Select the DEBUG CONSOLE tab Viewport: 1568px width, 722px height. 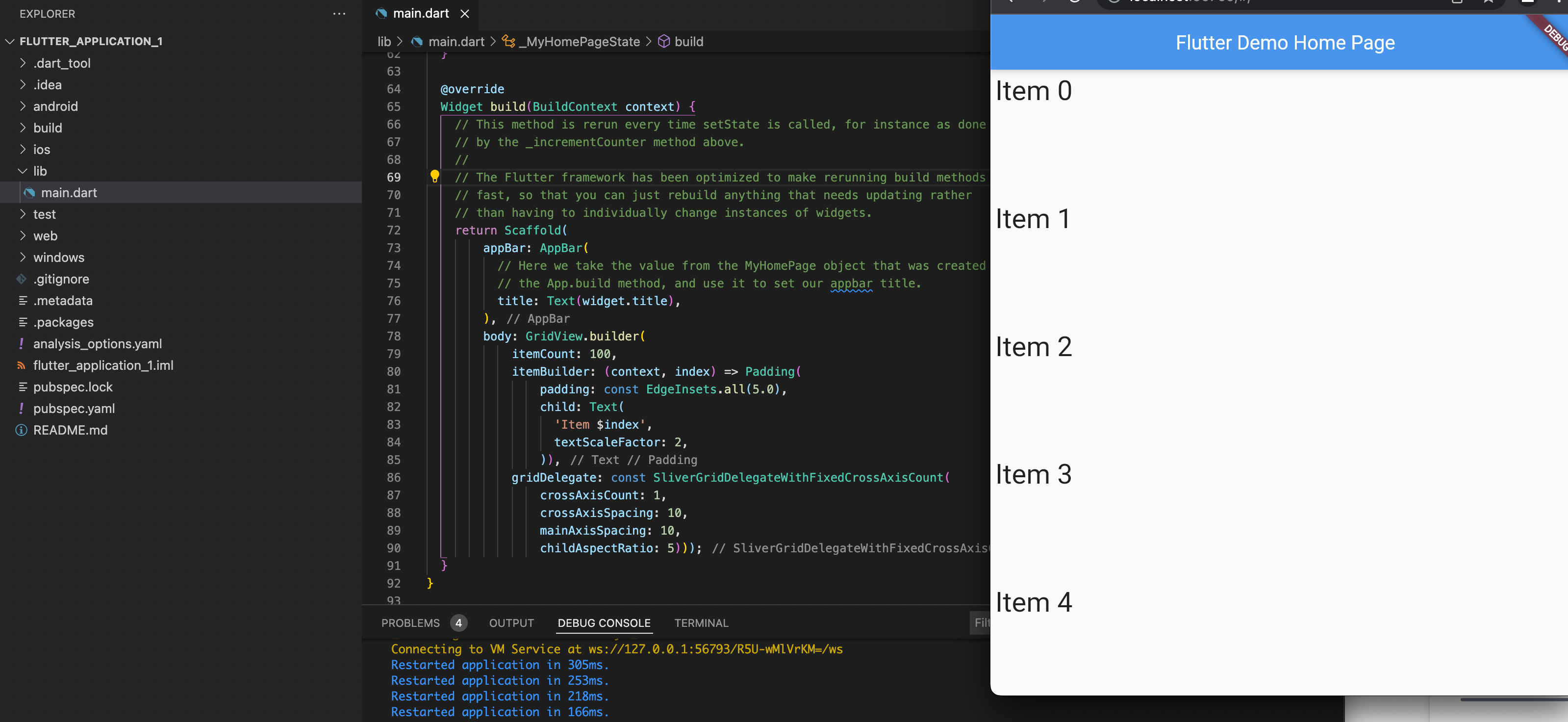(x=604, y=623)
